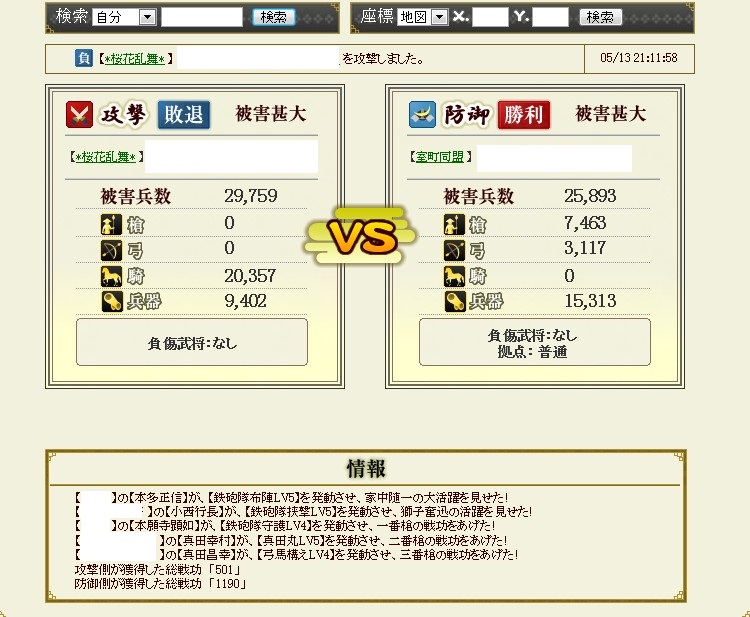Screen dimensions: 750x617
Task: Click the defense helmet icon
Action: pos(422,114)
